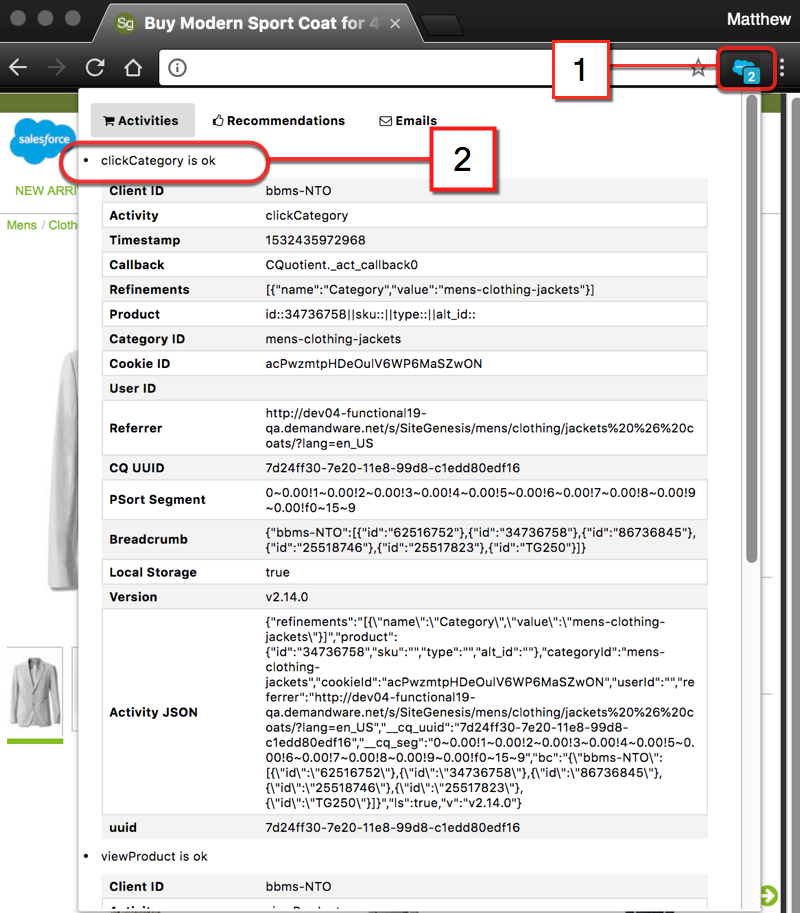The width and height of the screenshot is (800, 913).
Task: Select the Local Storage value true
Action: (278, 572)
